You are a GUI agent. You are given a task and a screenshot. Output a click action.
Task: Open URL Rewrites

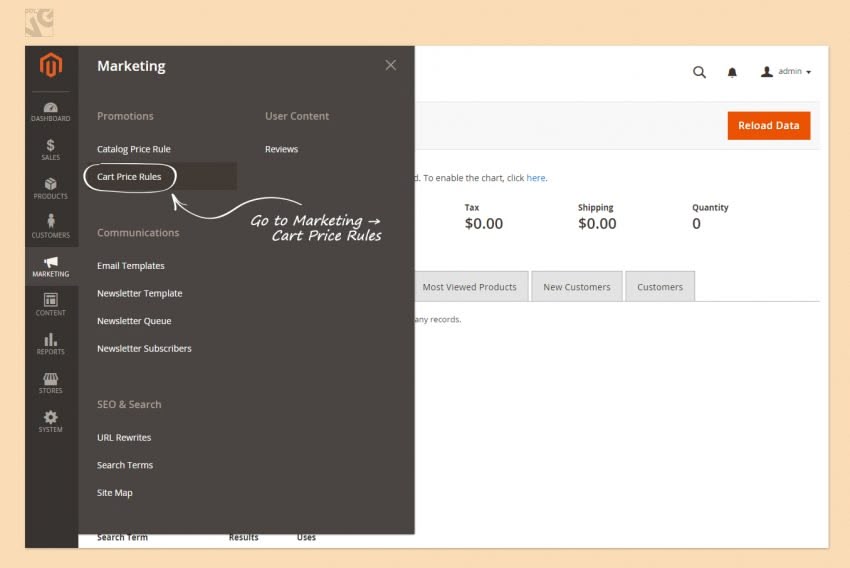click(x=124, y=437)
